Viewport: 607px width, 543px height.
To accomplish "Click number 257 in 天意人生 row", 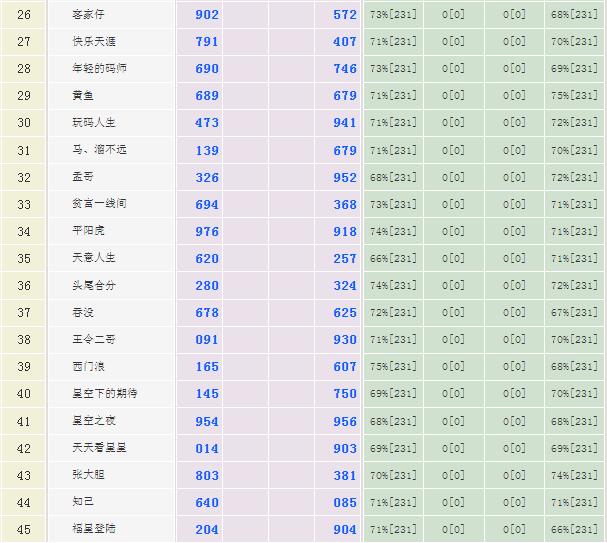I will [345, 258].
